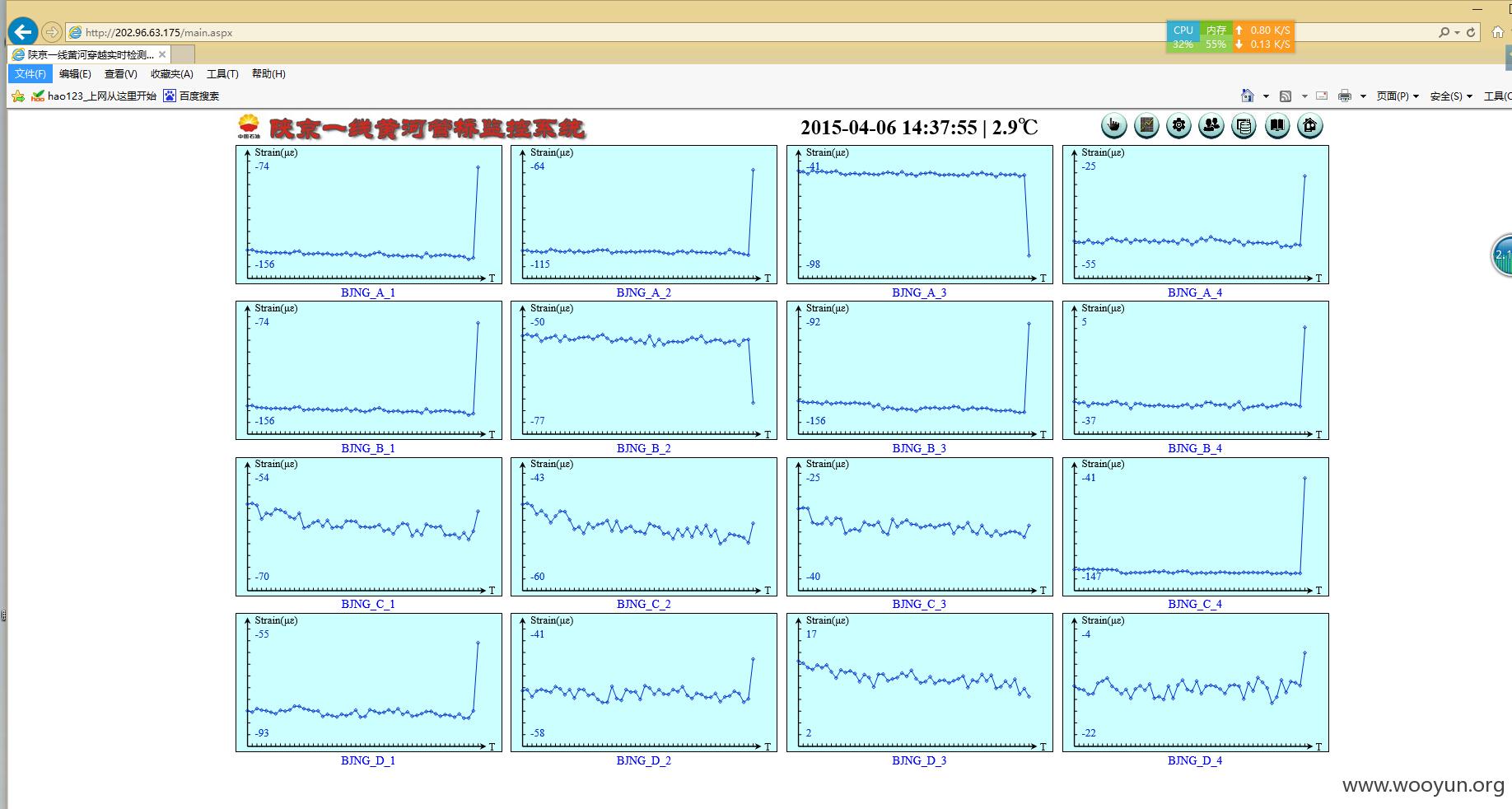
Task: Expand the 页面(P) dropdown
Action: coord(1398,96)
